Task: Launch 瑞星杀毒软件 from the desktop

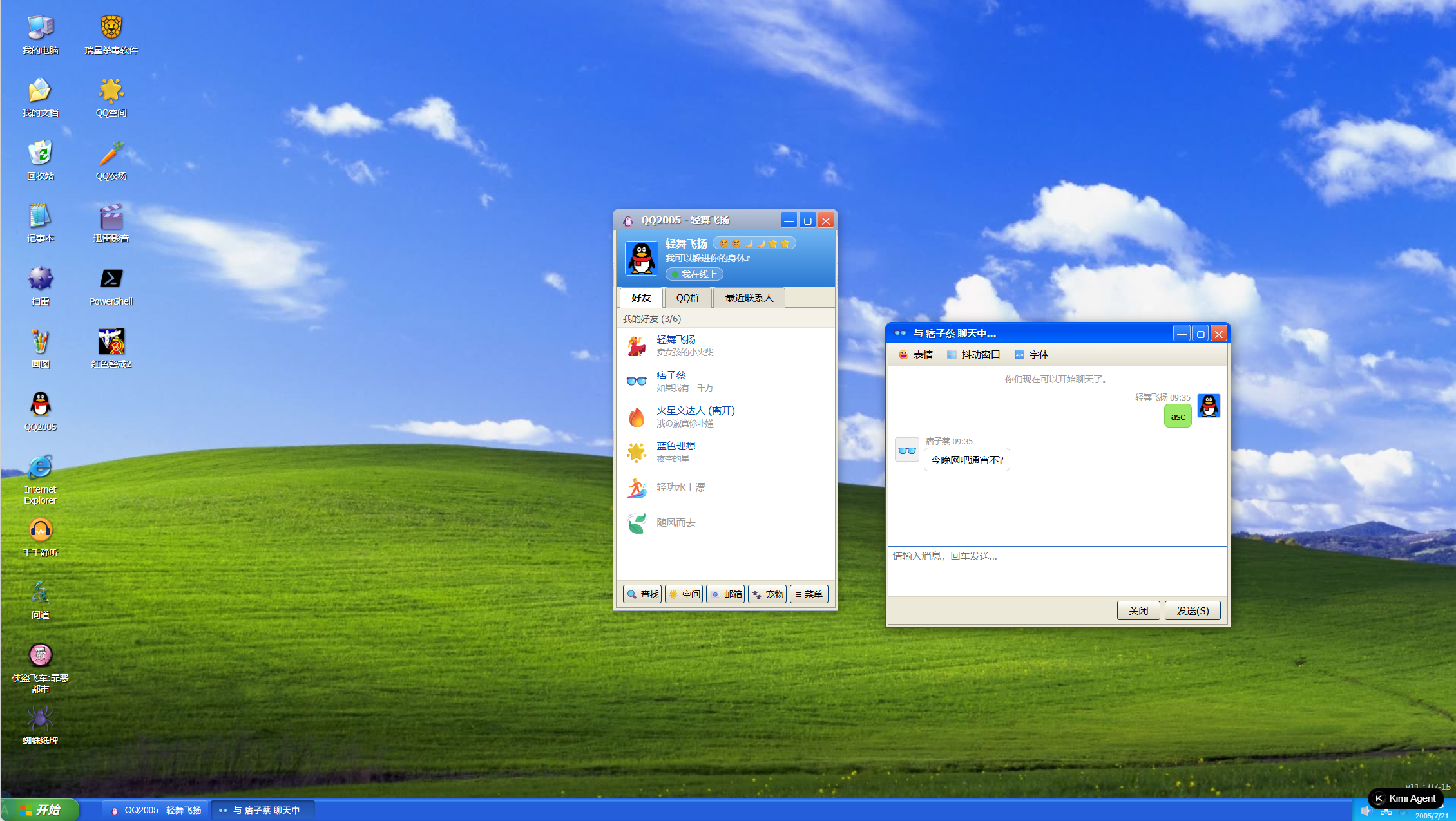Action: [111, 35]
